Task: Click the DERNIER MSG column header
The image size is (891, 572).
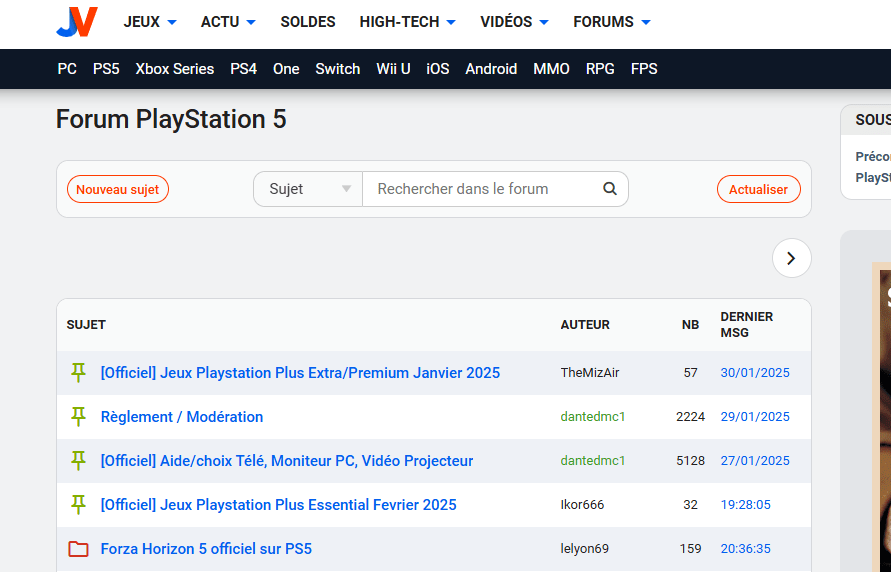Action: 747,324
